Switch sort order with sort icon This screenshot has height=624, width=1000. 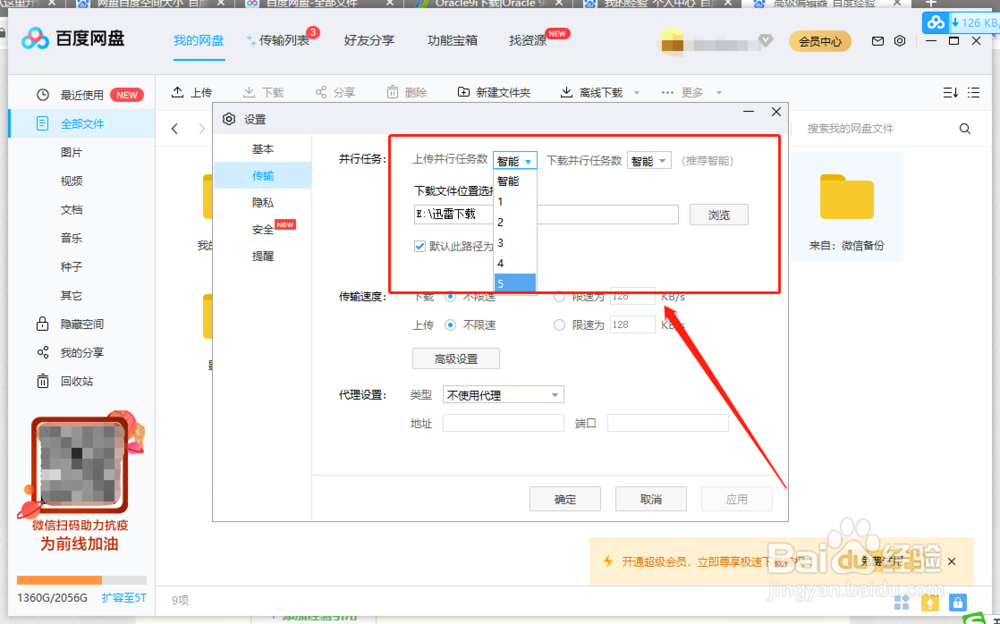tap(950, 93)
